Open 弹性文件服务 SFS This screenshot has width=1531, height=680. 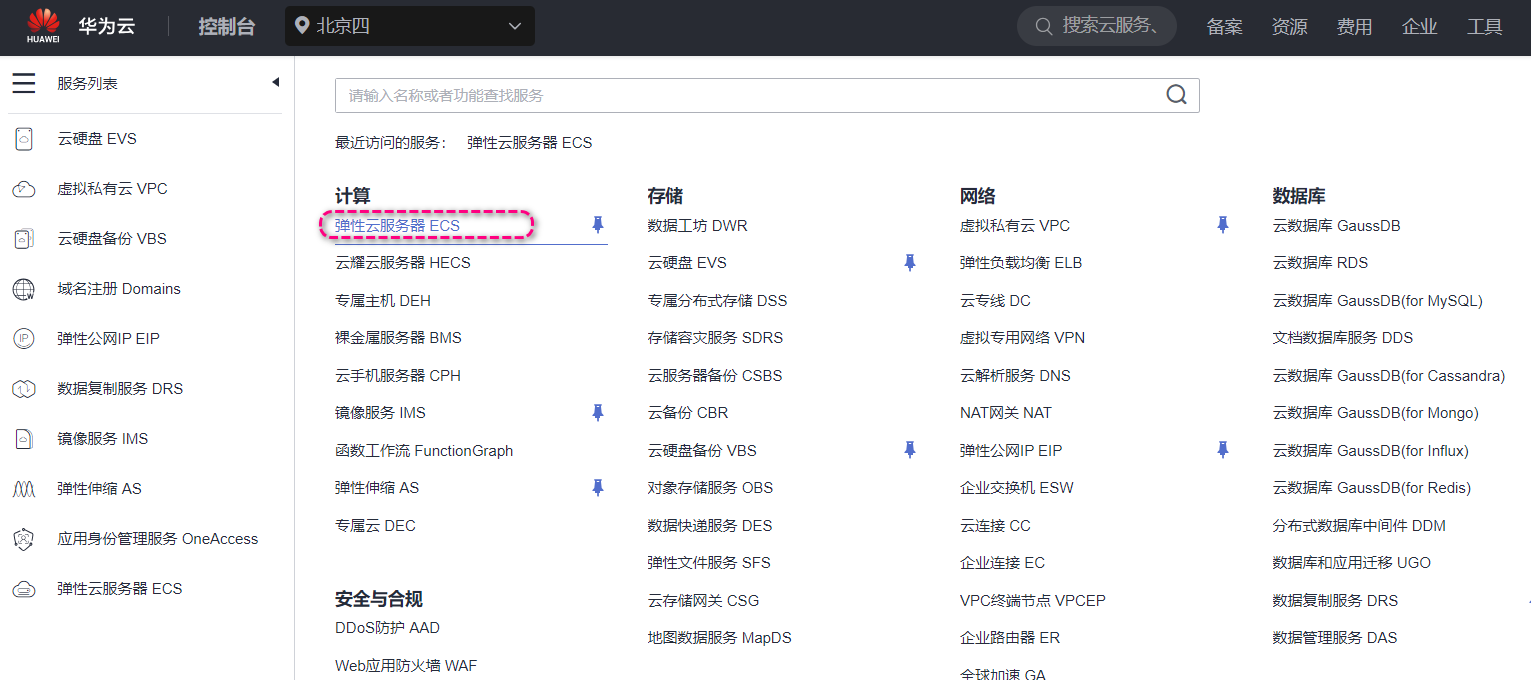click(x=709, y=563)
